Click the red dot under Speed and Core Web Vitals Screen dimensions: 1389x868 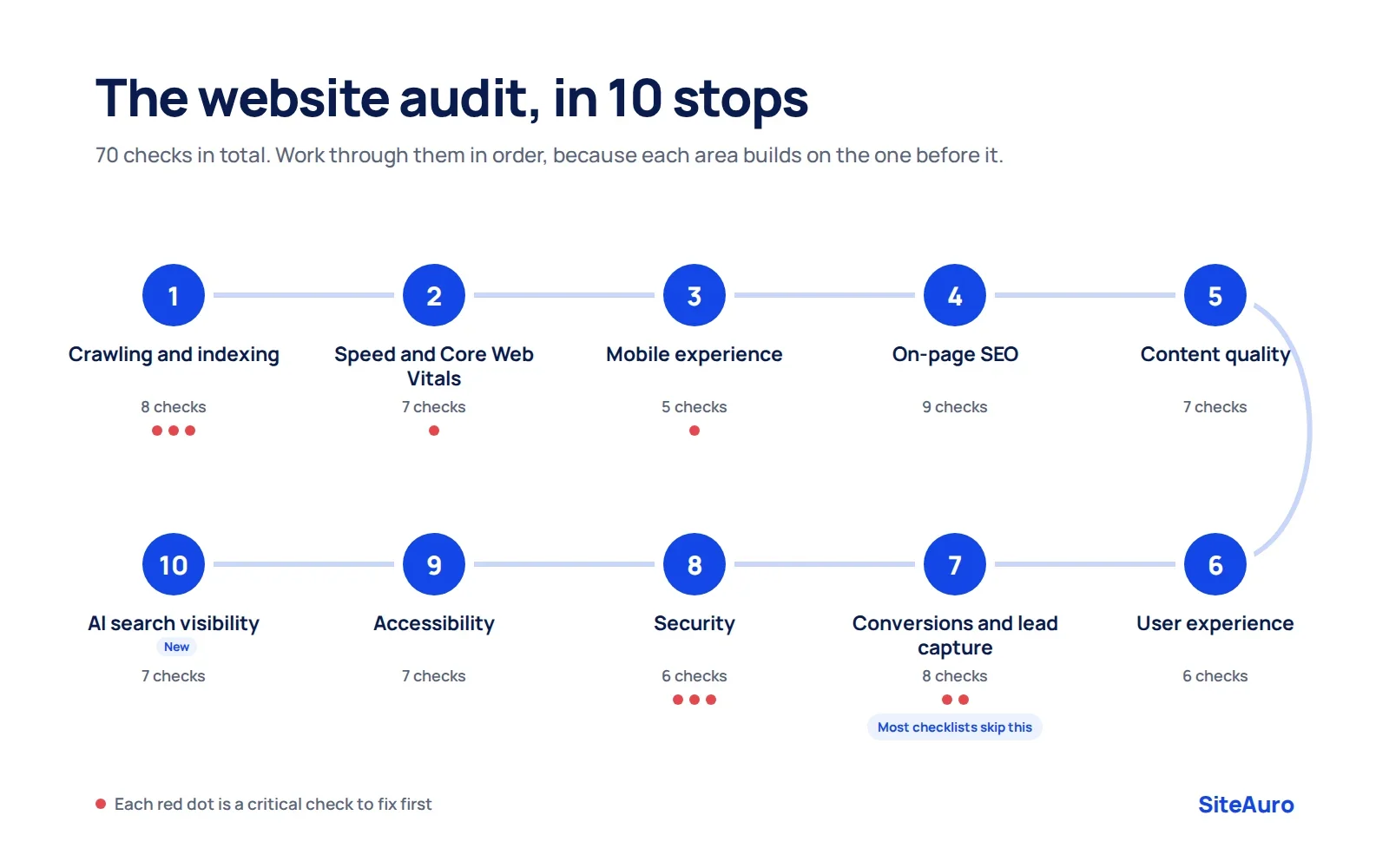434,431
